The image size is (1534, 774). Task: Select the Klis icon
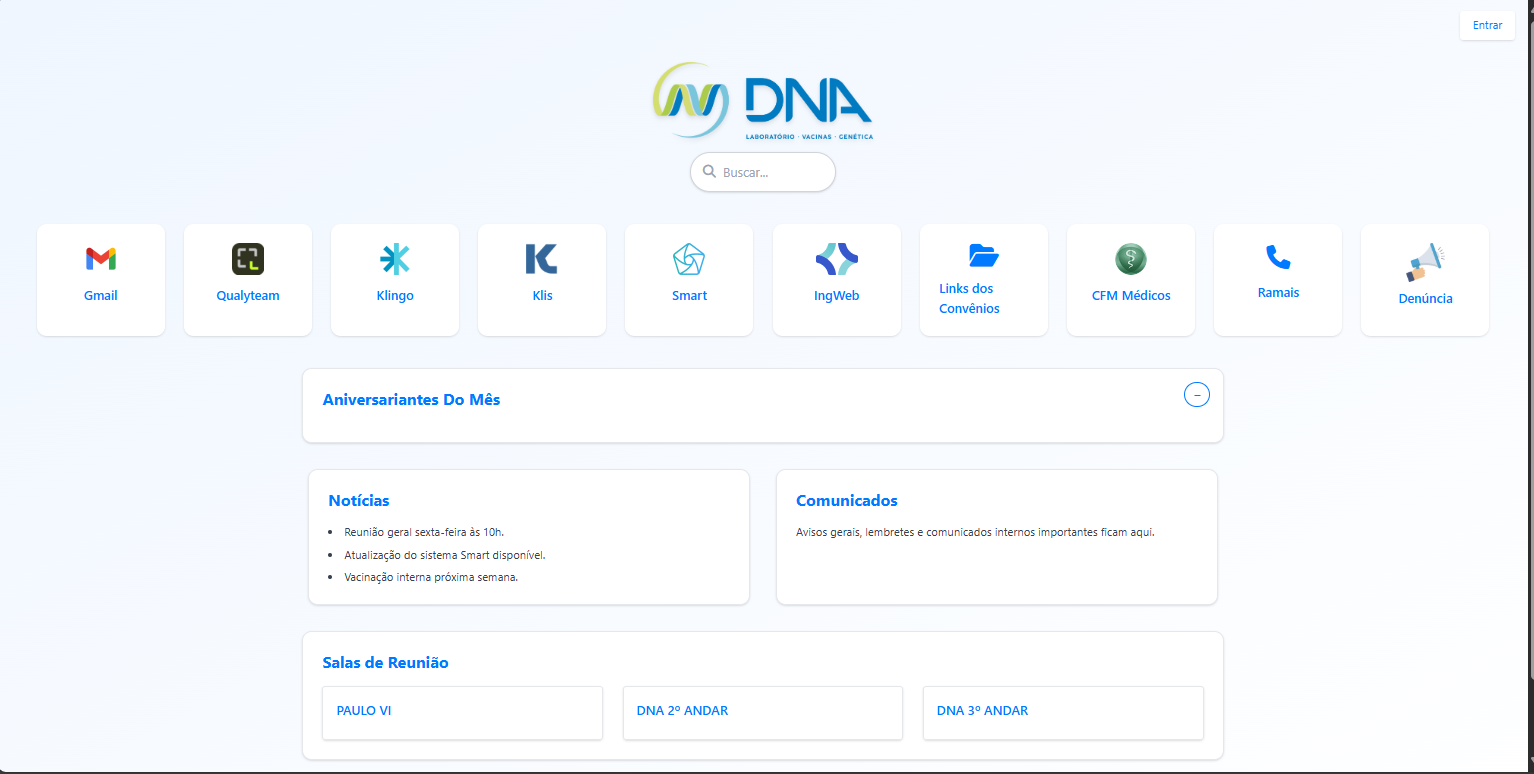point(541,279)
